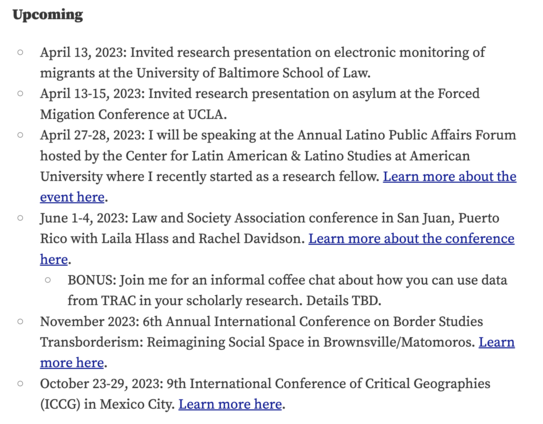The width and height of the screenshot is (543, 424).
Task: Click the text 'University of Baltimore School of Law'
Action: tap(252, 73)
